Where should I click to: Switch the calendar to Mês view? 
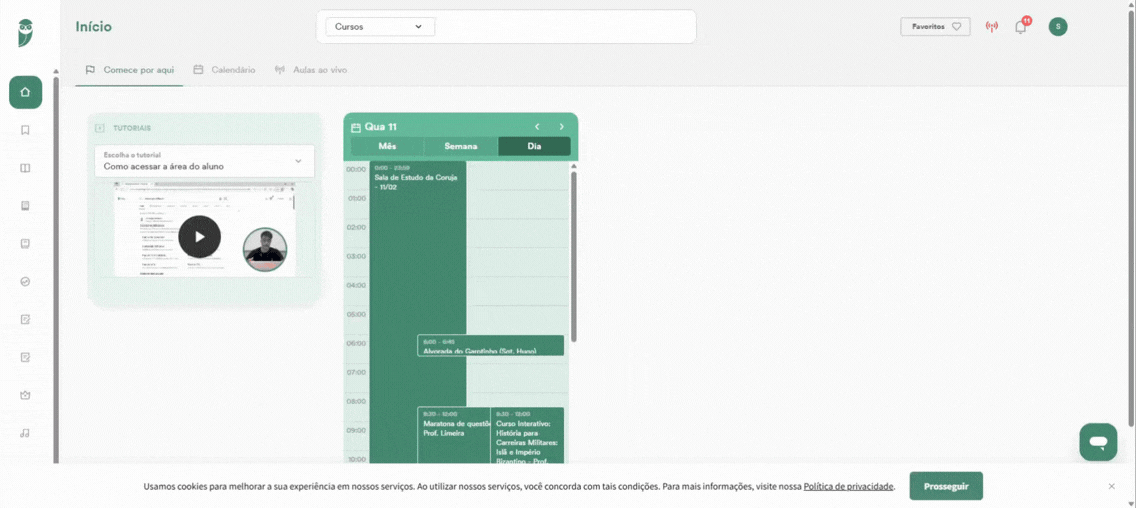click(x=388, y=146)
